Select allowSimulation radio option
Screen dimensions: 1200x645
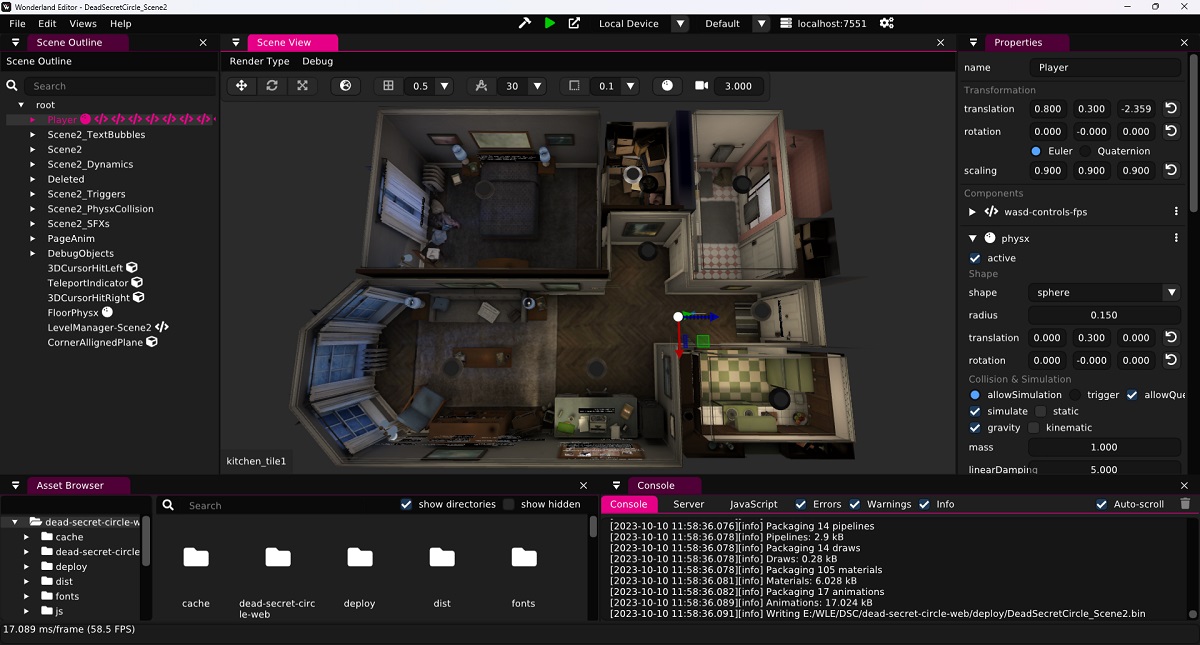point(975,395)
